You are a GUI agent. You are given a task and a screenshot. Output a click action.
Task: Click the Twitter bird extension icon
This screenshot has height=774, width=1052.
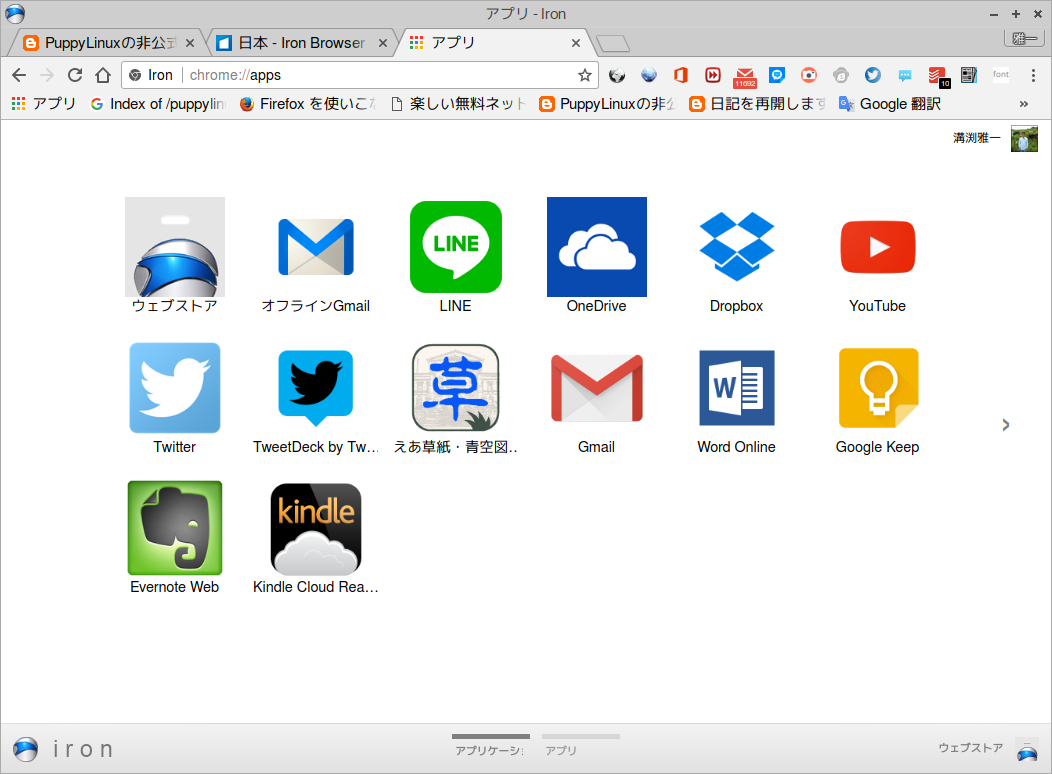pyautogui.click(x=872, y=75)
